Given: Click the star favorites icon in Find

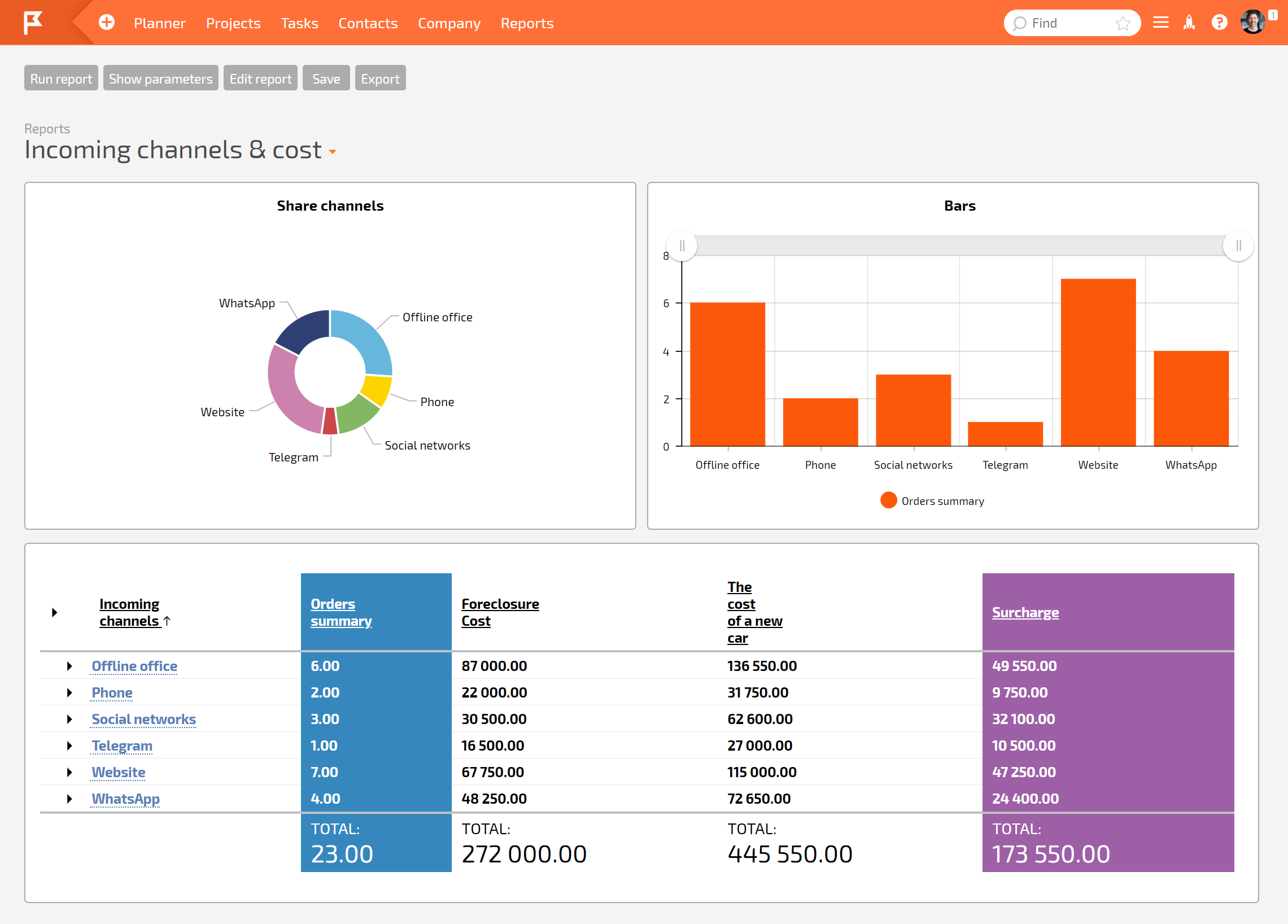Looking at the screenshot, I should [1123, 23].
